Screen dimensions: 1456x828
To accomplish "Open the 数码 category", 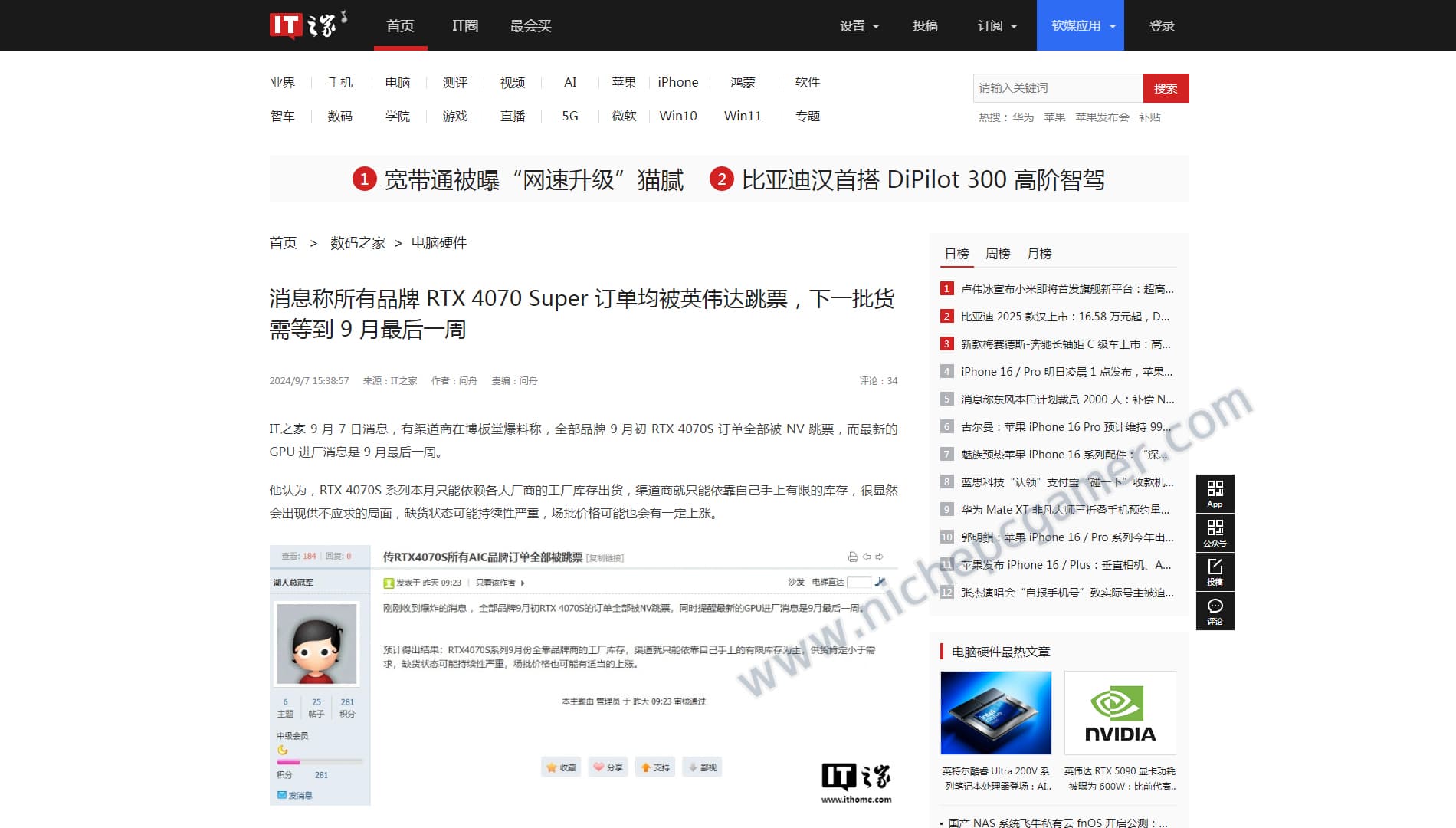I will tap(339, 116).
